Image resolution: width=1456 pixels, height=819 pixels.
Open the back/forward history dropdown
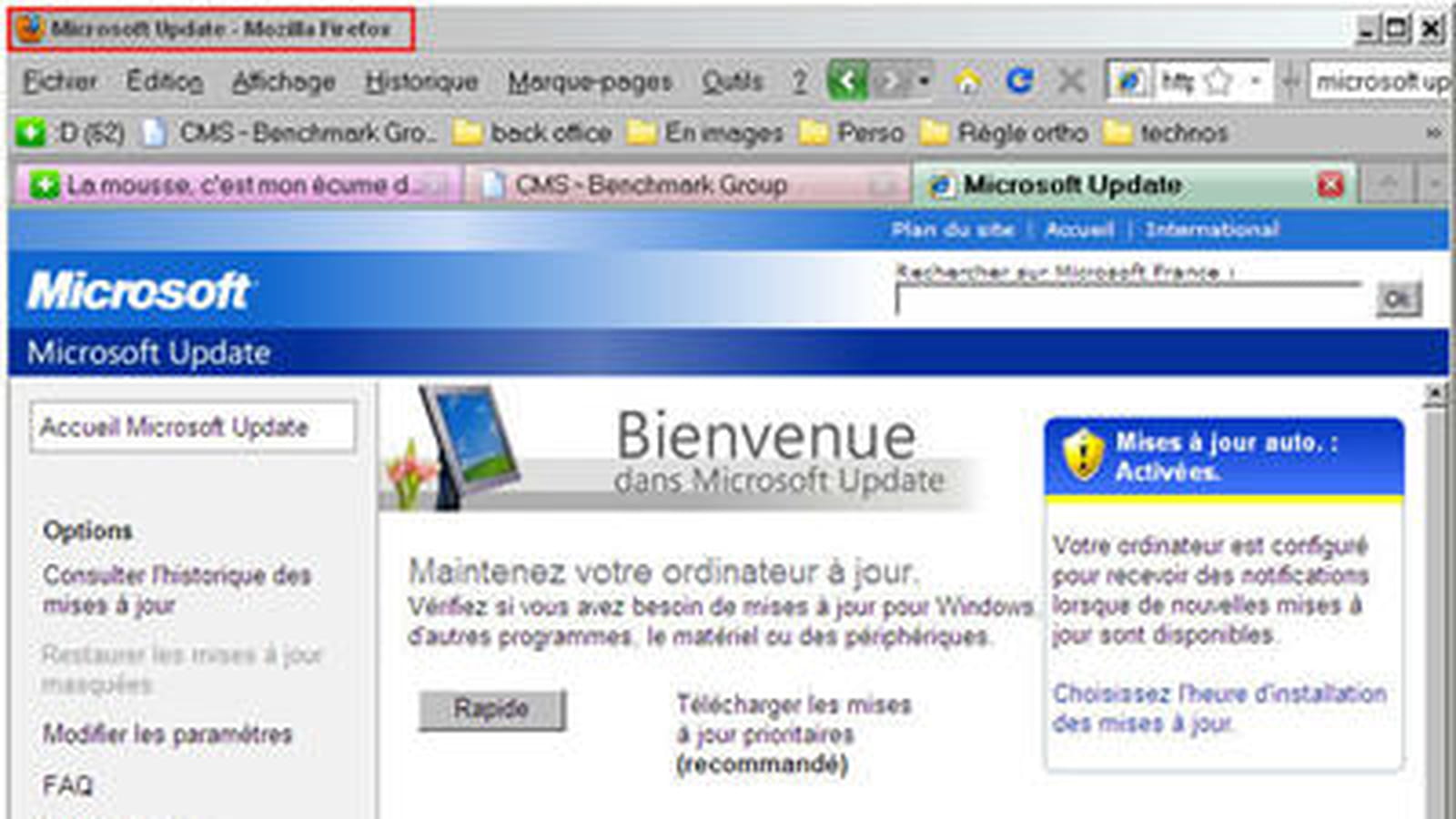point(924,82)
